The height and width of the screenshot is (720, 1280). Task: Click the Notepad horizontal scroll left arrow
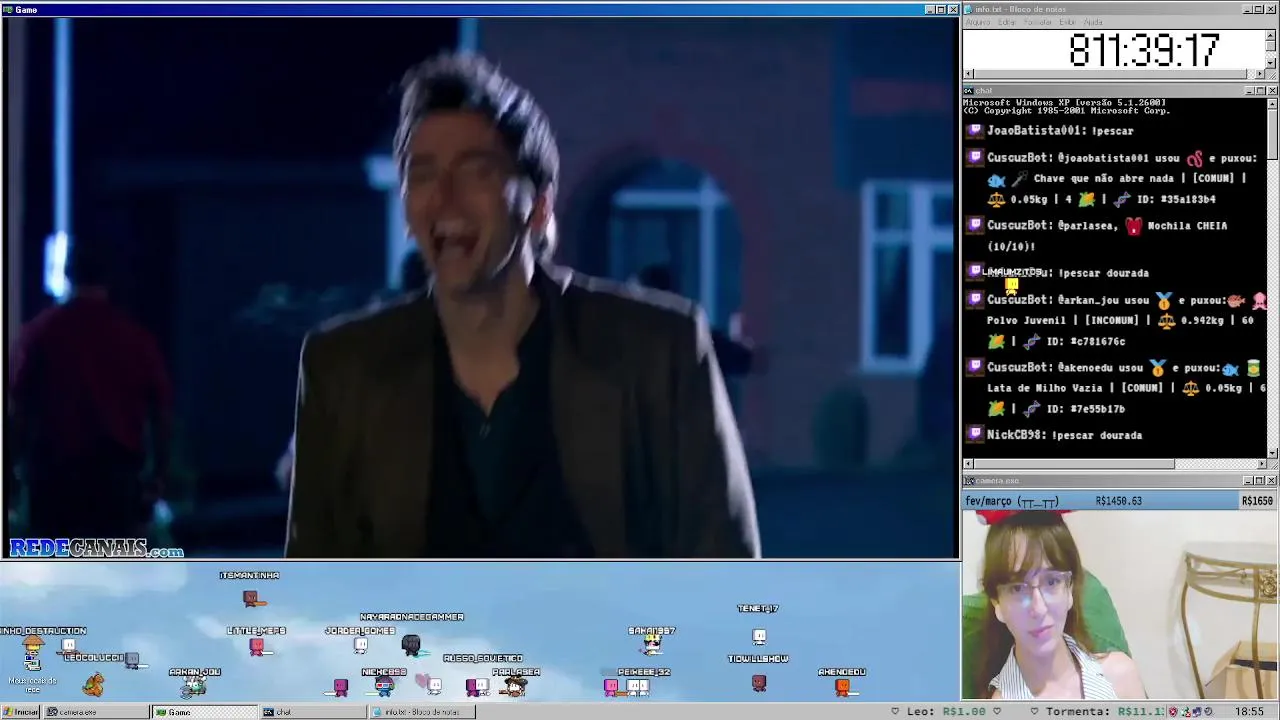(968, 74)
